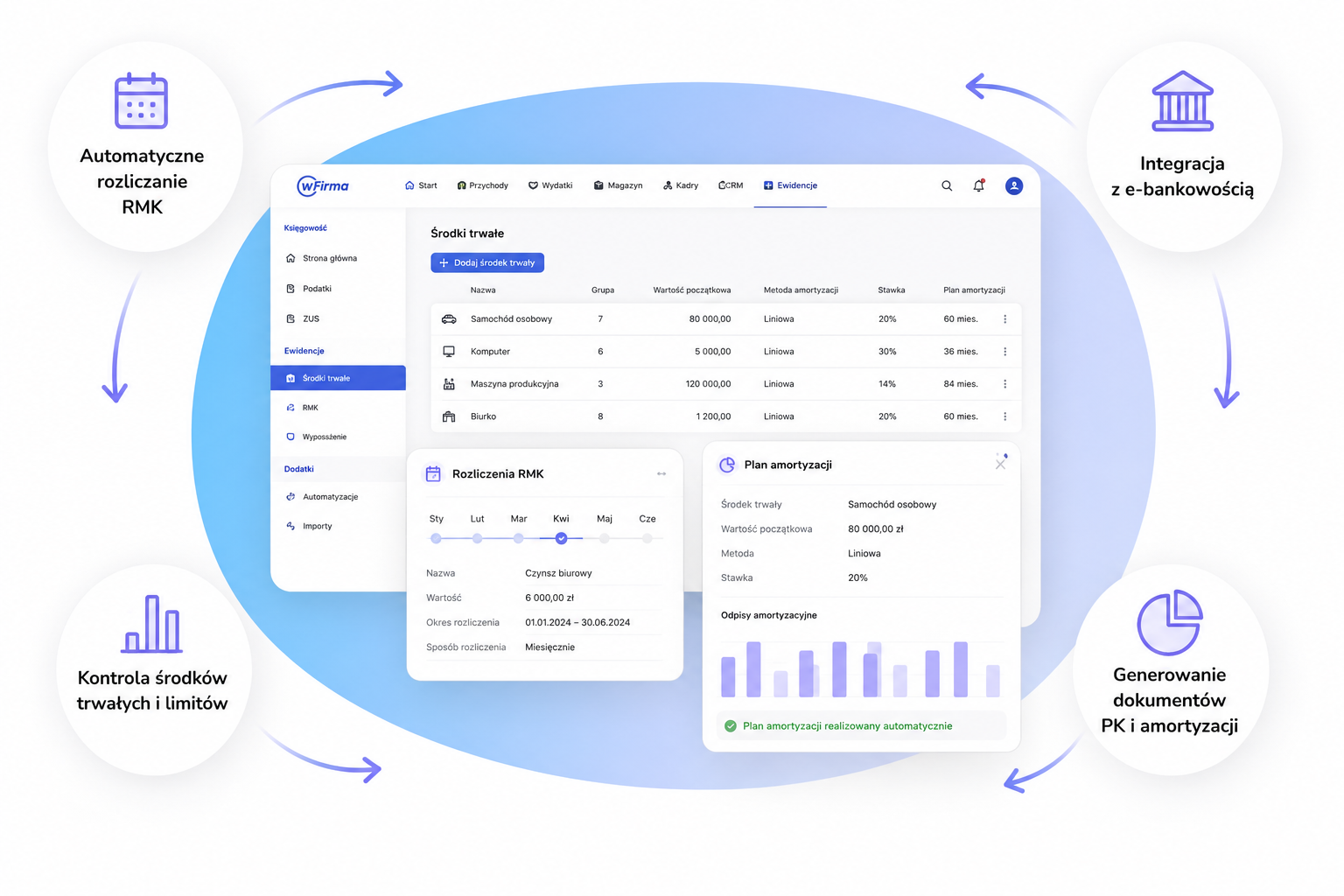Screen dimensions: 1344x896
Task: Click the Rozliczenia RMK card expand arrows
Action: tap(661, 473)
